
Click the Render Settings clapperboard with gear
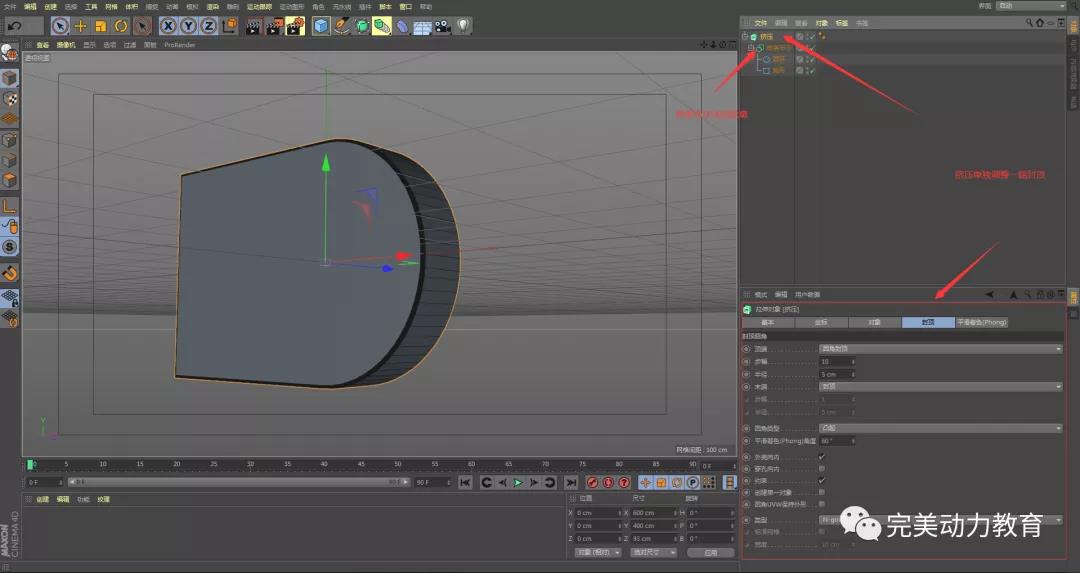coord(294,26)
